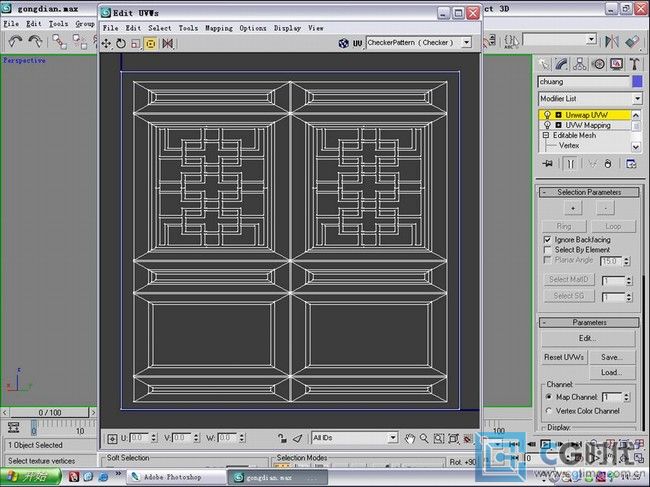Image resolution: width=650 pixels, height=487 pixels.
Task: Click the Edit... button in Parameters
Action: [x=588, y=339]
